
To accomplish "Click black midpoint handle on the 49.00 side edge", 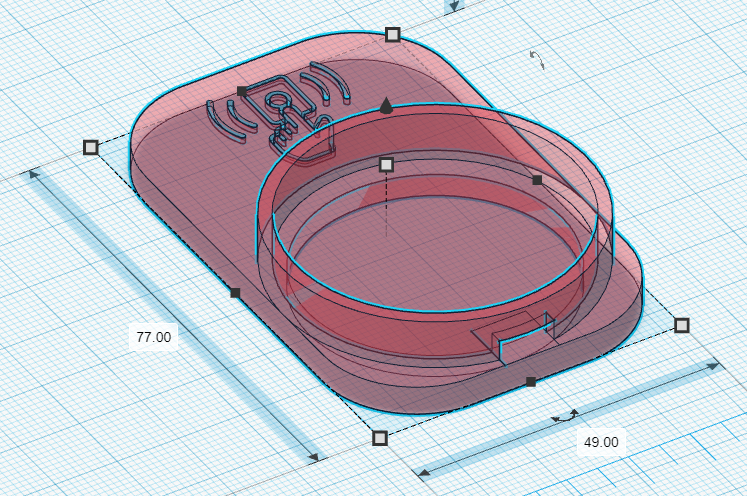I will tap(531, 382).
